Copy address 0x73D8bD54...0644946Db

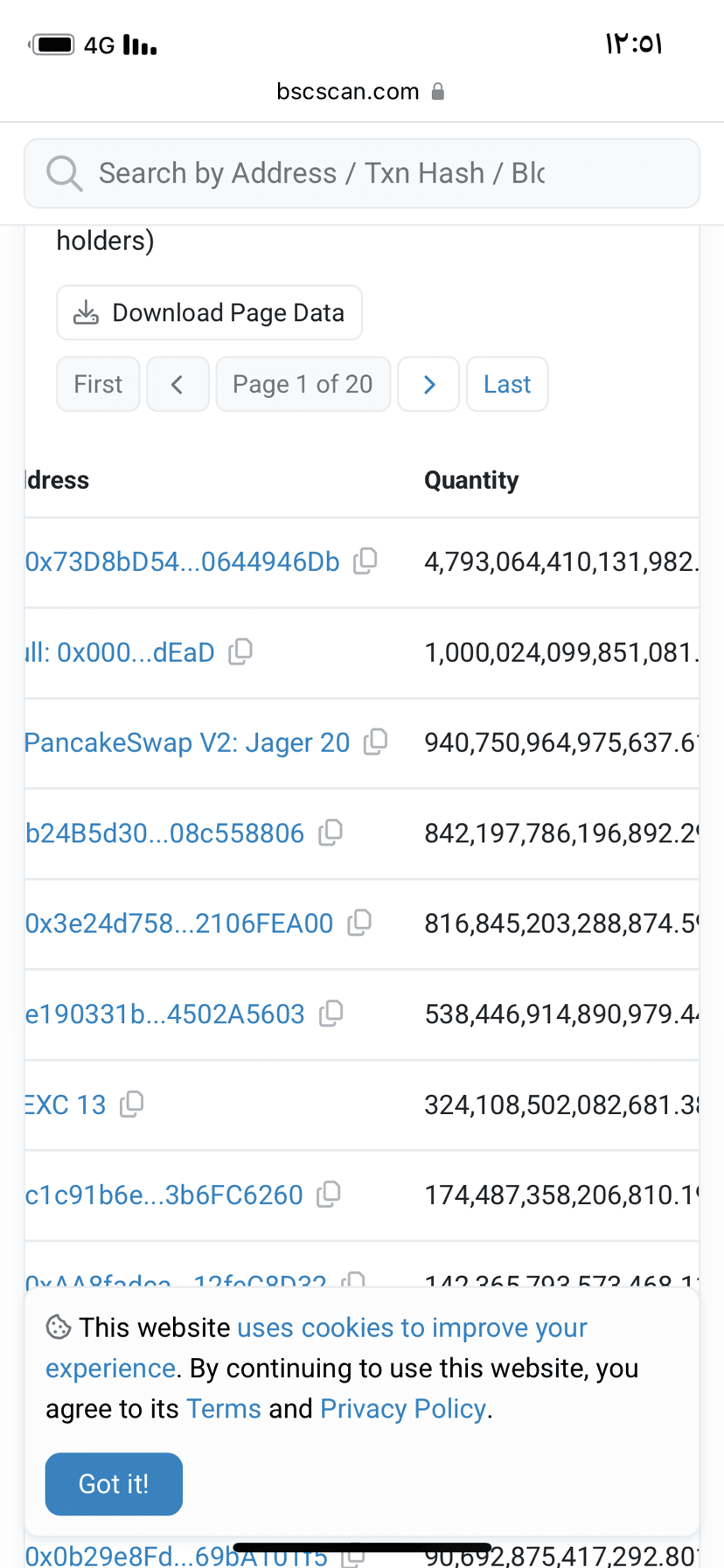point(365,561)
